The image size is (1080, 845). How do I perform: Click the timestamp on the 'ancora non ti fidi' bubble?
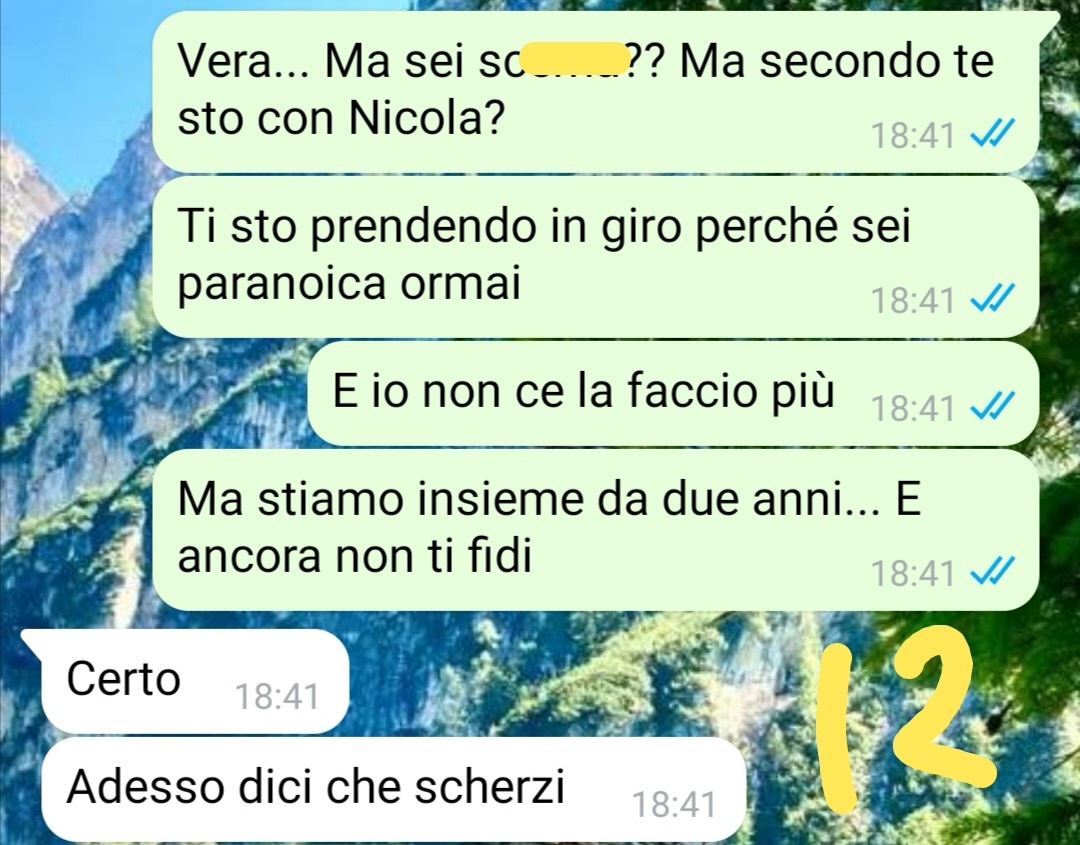click(x=913, y=573)
